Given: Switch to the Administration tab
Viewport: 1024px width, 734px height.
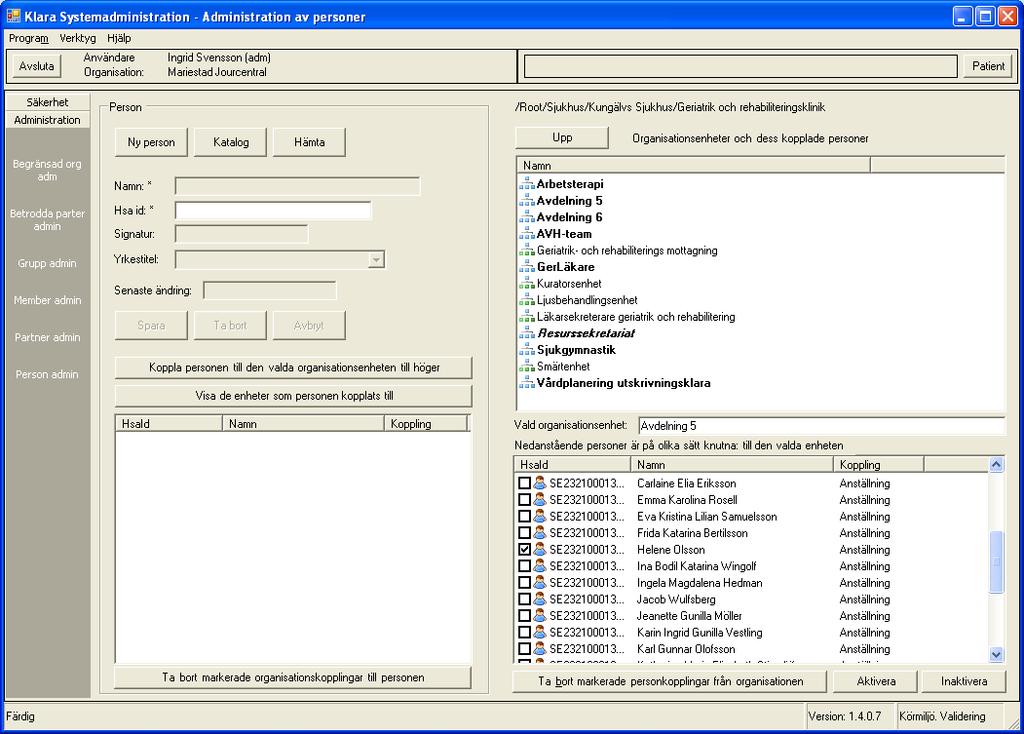Looking at the screenshot, I should 48,120.
